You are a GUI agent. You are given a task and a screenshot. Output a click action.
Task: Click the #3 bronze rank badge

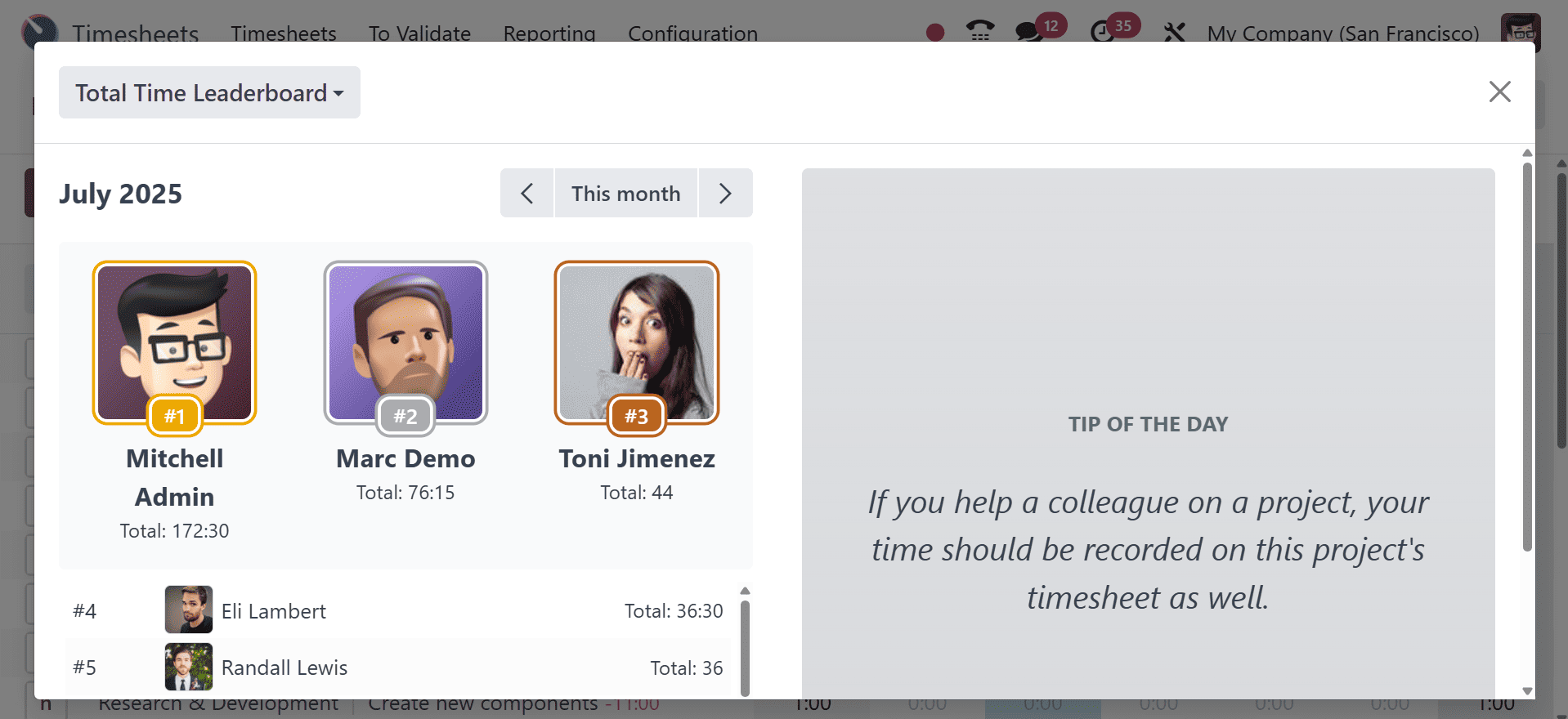coord(637,416)
